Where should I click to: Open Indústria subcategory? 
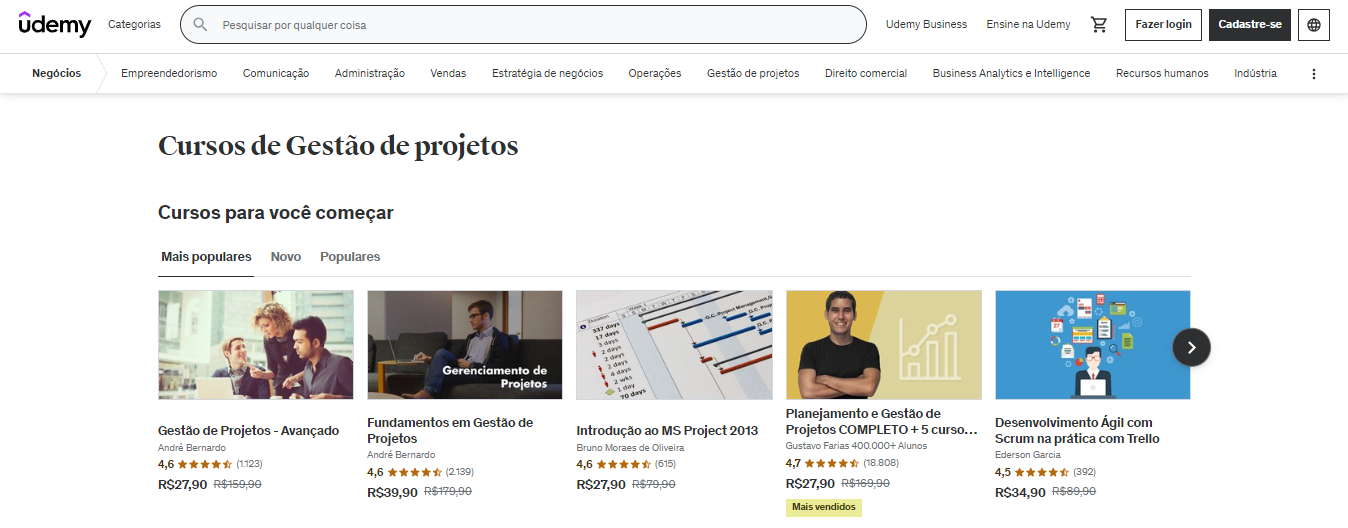tap(1255, 73)
